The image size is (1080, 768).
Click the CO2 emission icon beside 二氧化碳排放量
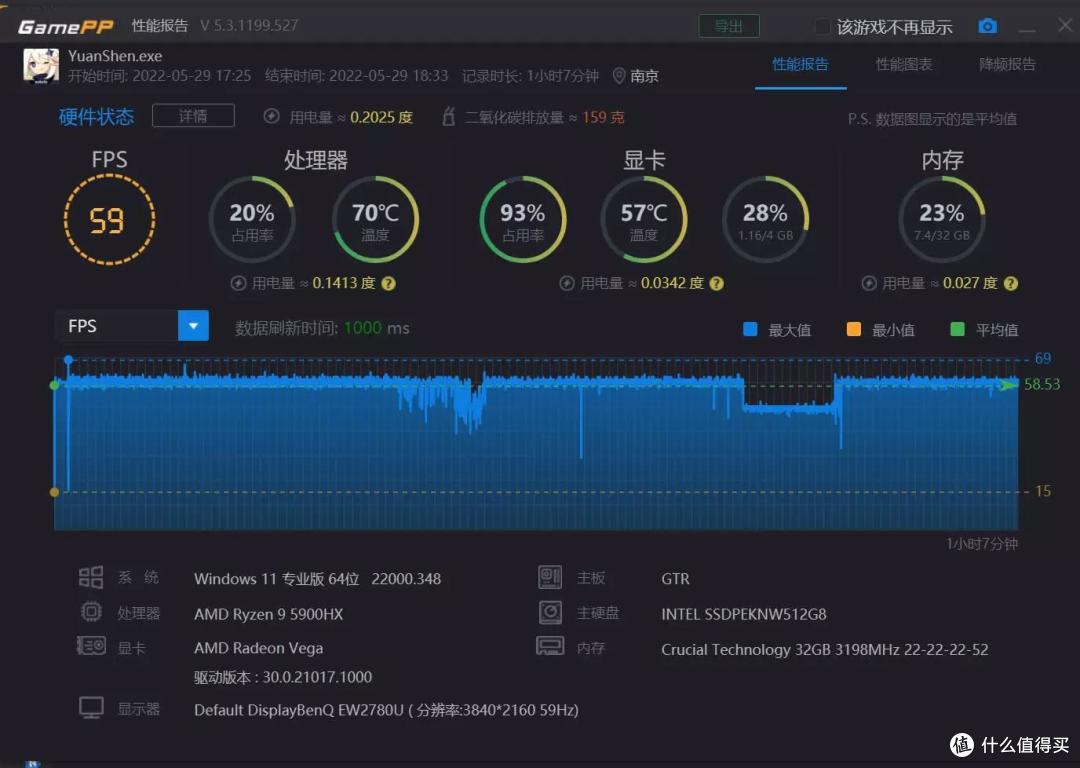point(448,116)
